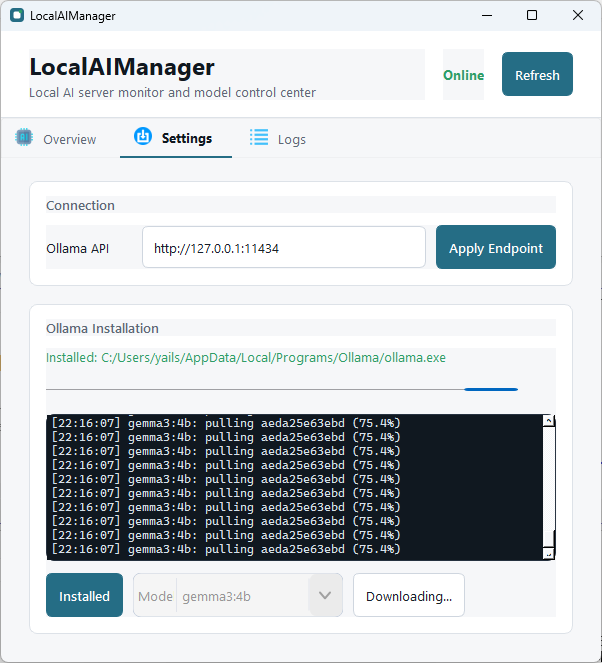The image size is (602, 663).
Task: Click the Ollama Installation heading
Action: click(102, 329)
